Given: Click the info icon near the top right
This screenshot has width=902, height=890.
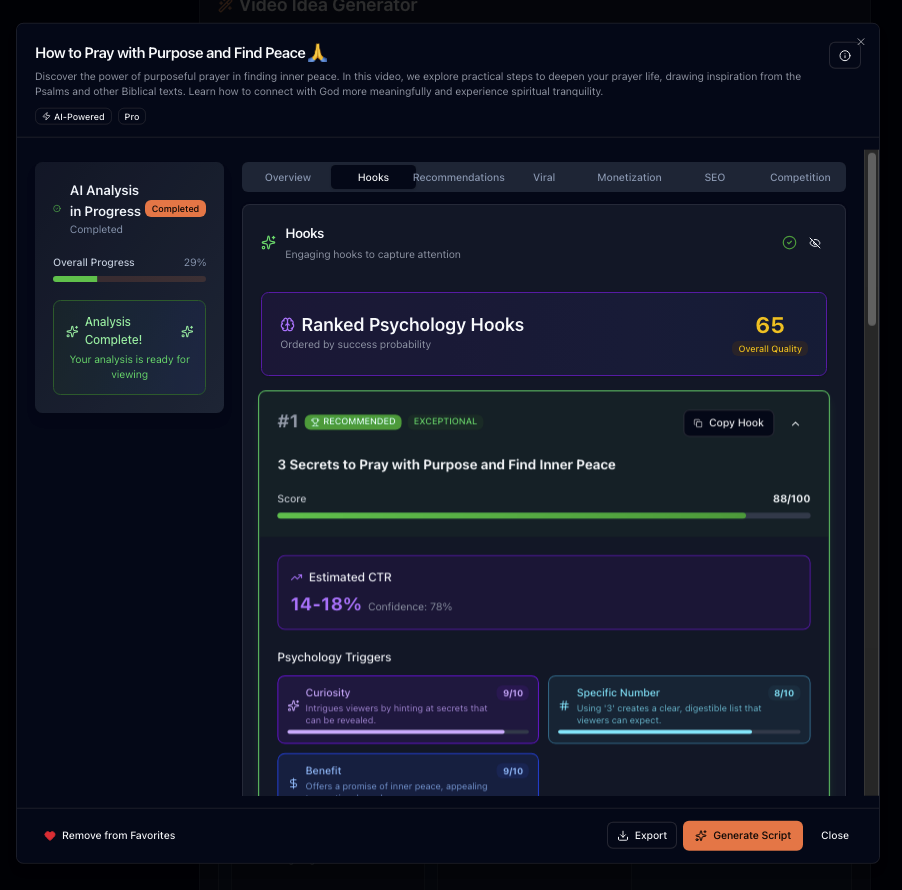Looking at the screenshot, I should [x=845, y=55].
